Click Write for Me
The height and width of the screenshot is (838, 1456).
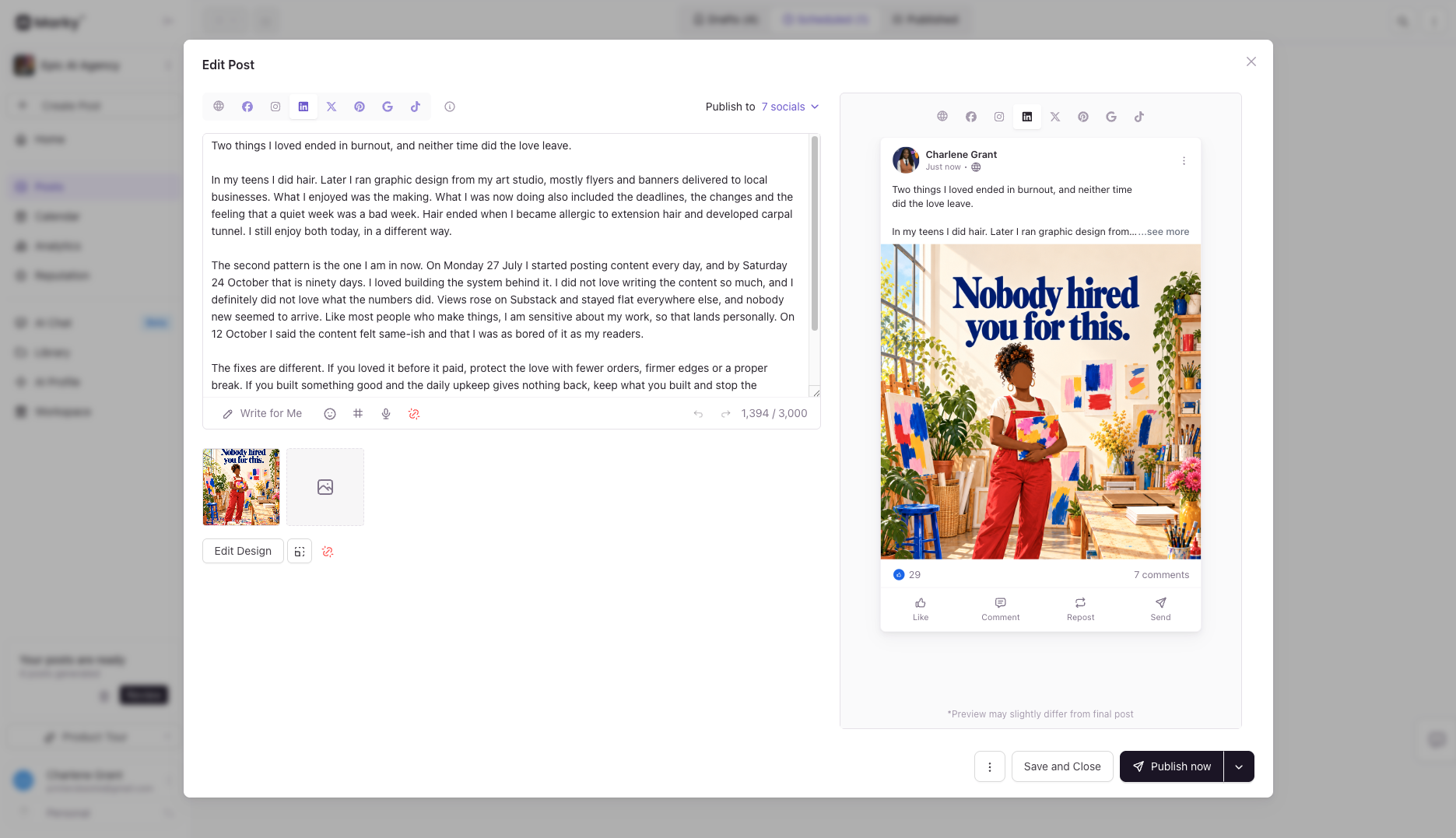pyautogui.click(x=262, y=414)
